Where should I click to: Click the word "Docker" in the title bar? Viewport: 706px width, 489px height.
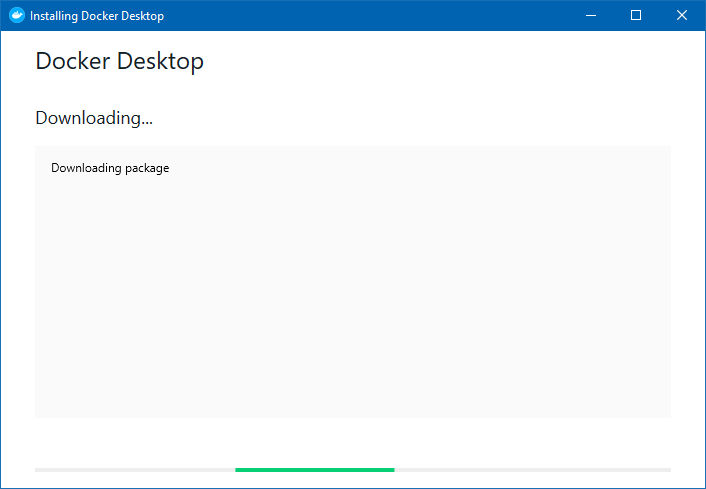tap(99, 16)
